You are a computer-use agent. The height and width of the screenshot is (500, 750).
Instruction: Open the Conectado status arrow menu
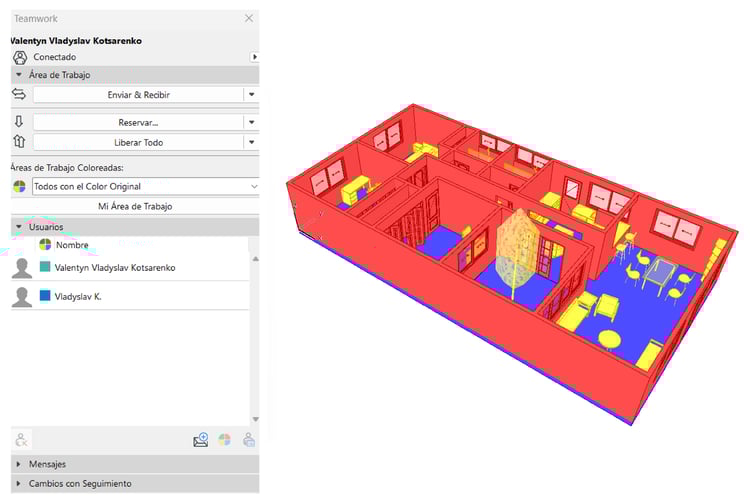[x=254, y=57]
